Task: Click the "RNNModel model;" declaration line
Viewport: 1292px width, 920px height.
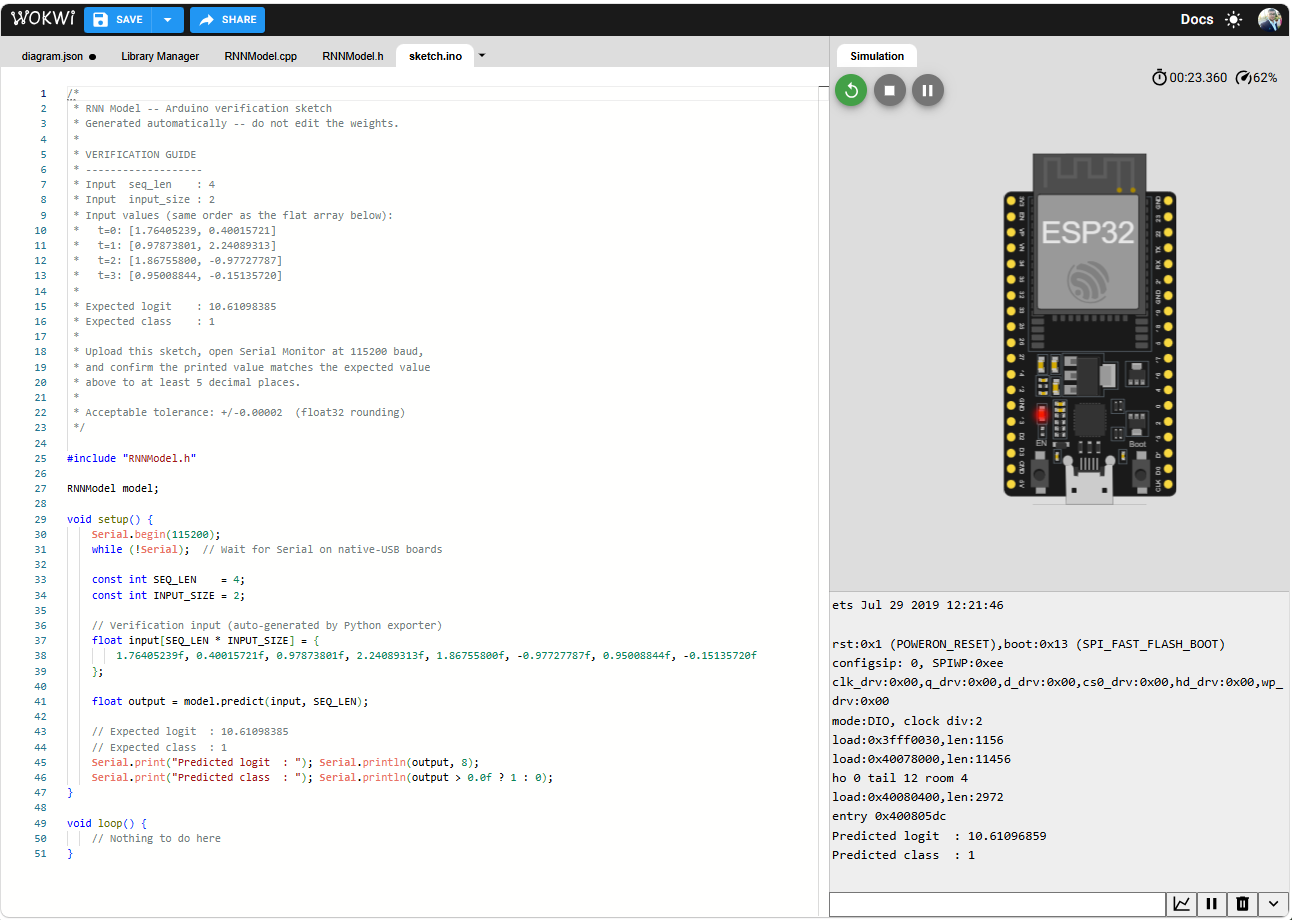Action: (x=113, y=488)
